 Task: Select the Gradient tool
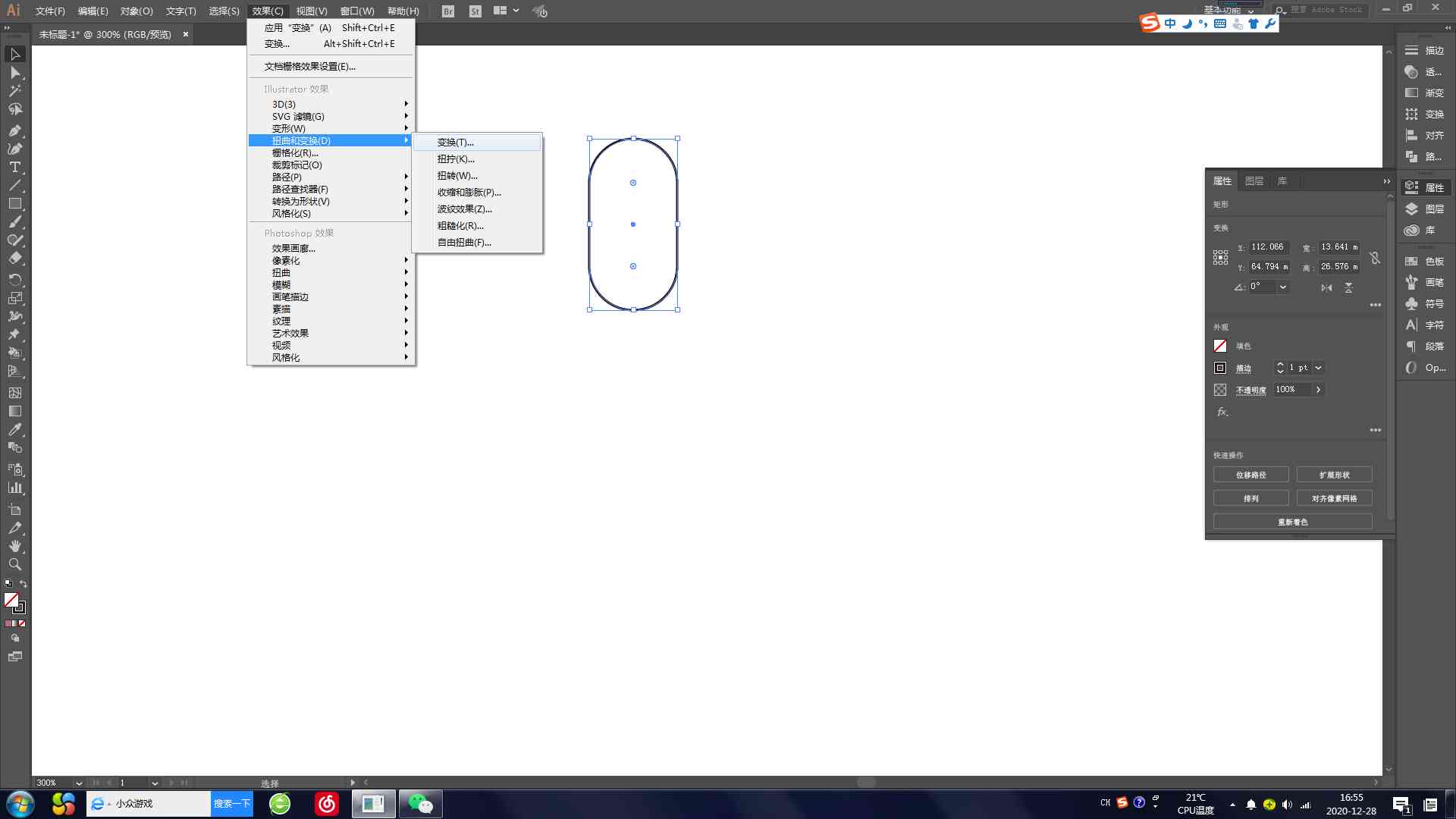[14, 411]
